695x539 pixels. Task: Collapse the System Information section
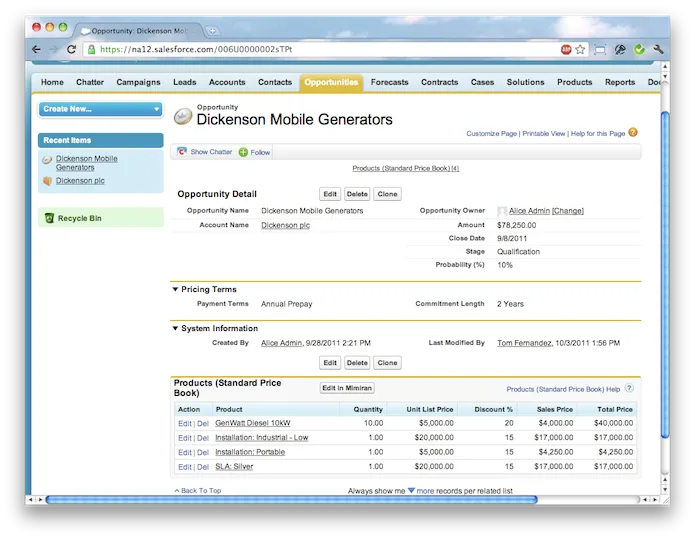pos(175,328)
